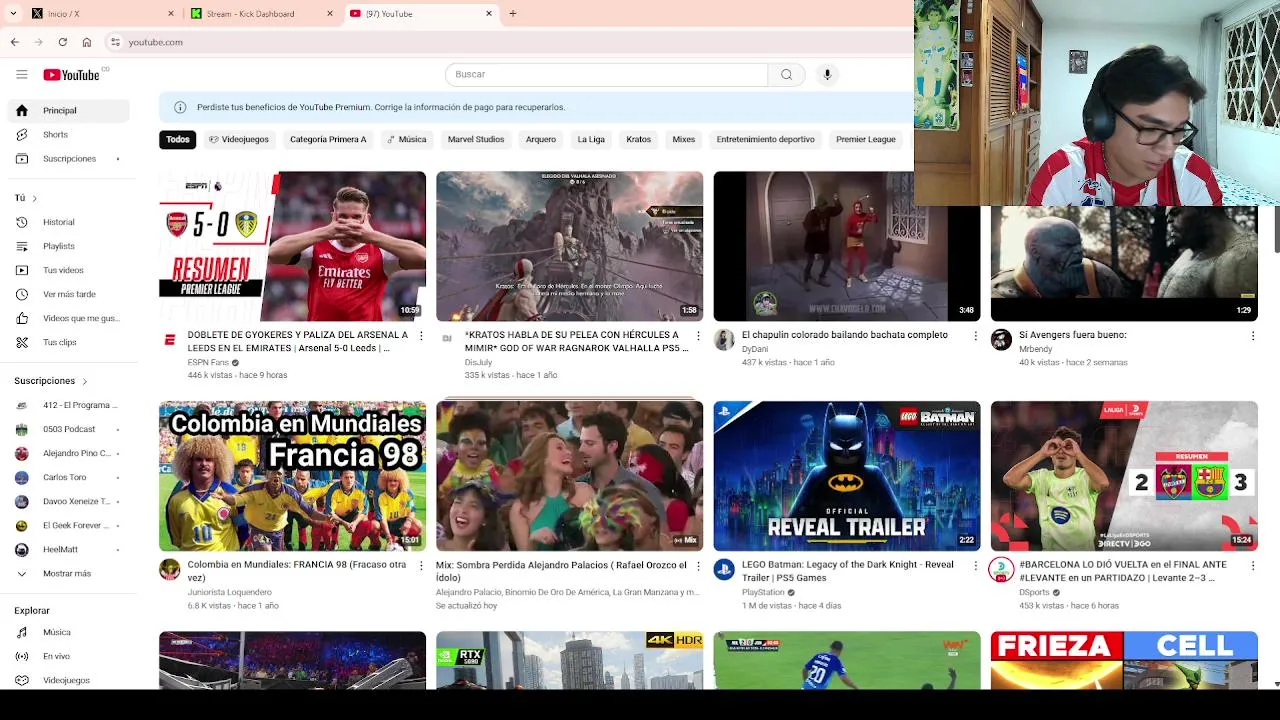Filter by Mixes chip
Screen dimensions: 1280x720
click(684, 139)
